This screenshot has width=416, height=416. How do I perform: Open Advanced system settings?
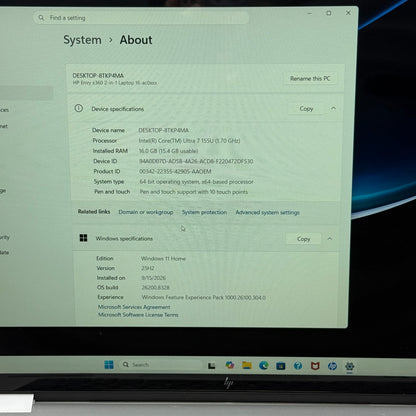[x=267, y=212]
